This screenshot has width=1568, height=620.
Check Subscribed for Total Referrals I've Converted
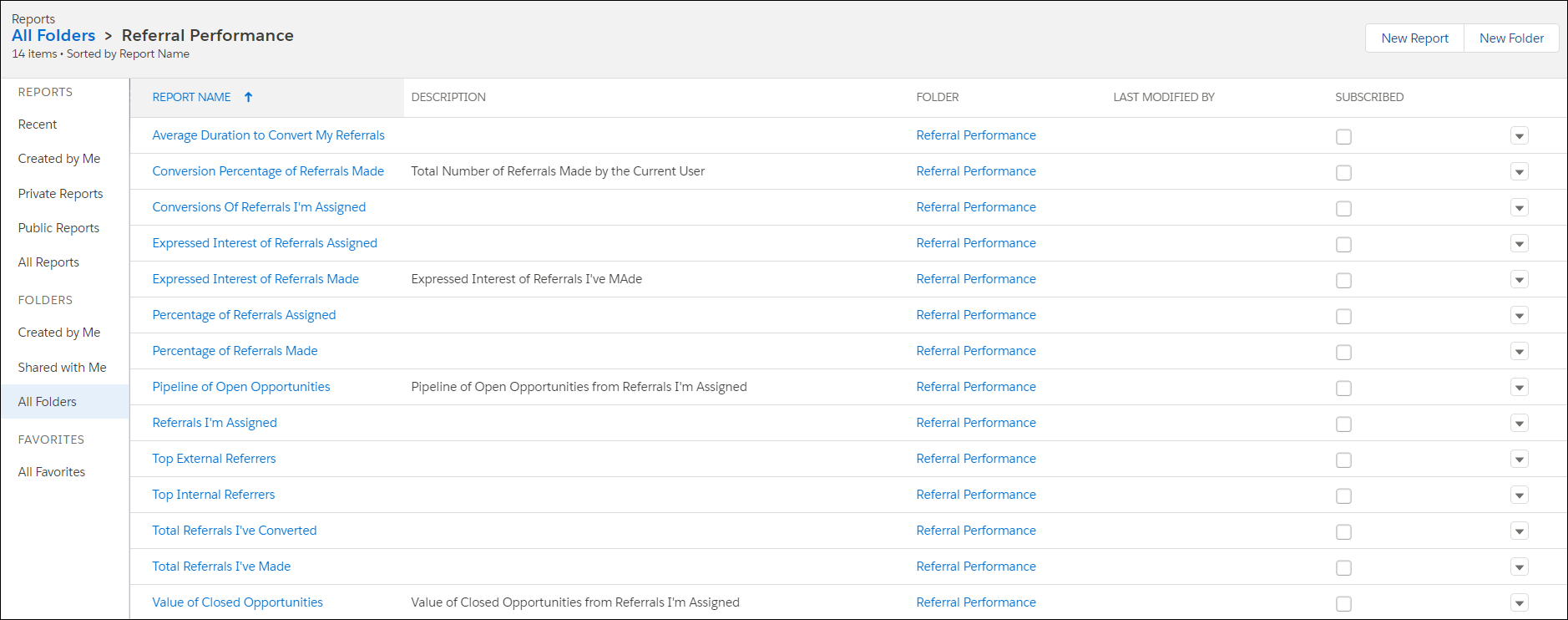[1343, 532]
